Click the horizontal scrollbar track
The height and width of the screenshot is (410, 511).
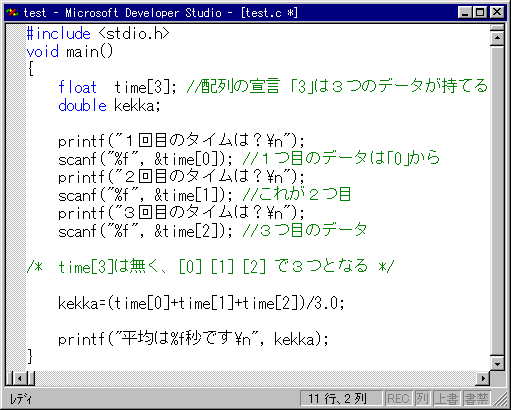click(x=255, y=378)
